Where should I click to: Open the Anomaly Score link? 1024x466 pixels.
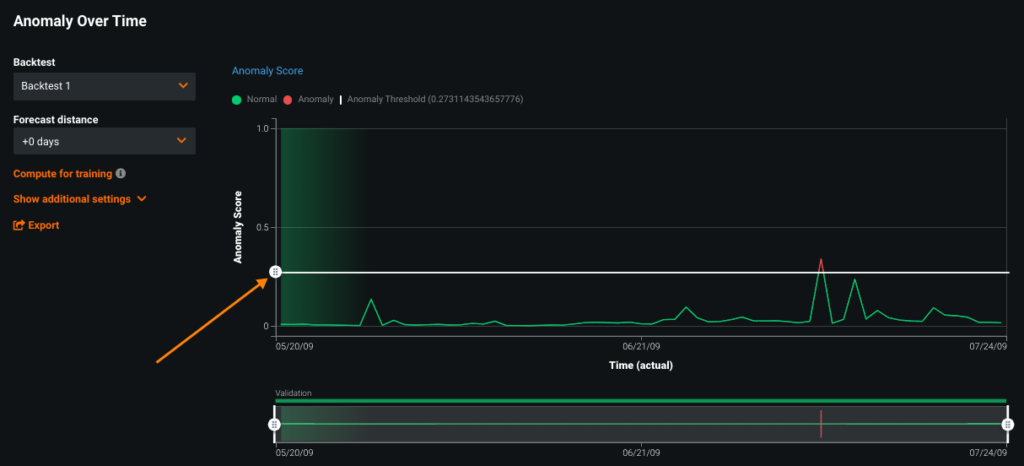pos(268,70)
